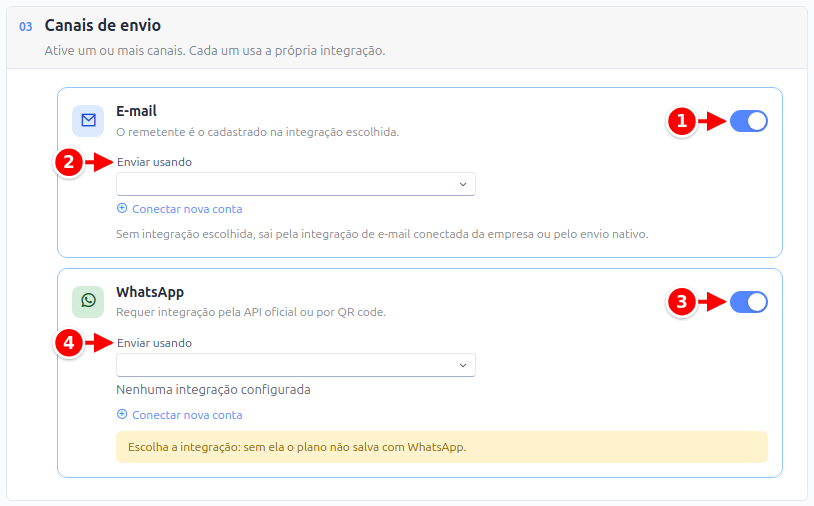
Task: Click WhatsApp dropdown chevron arrow
Action: 463,365
